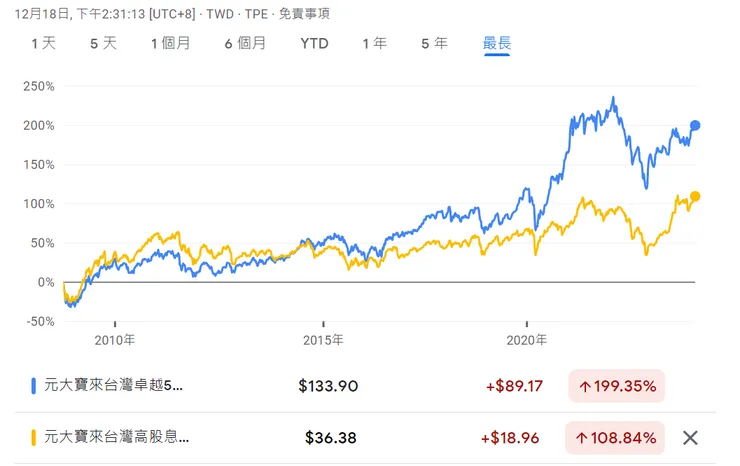Open the 元大寶來台灣卓越5 stock row
Viewport: 740px width, 466px height.
click(x=108, y=385)
